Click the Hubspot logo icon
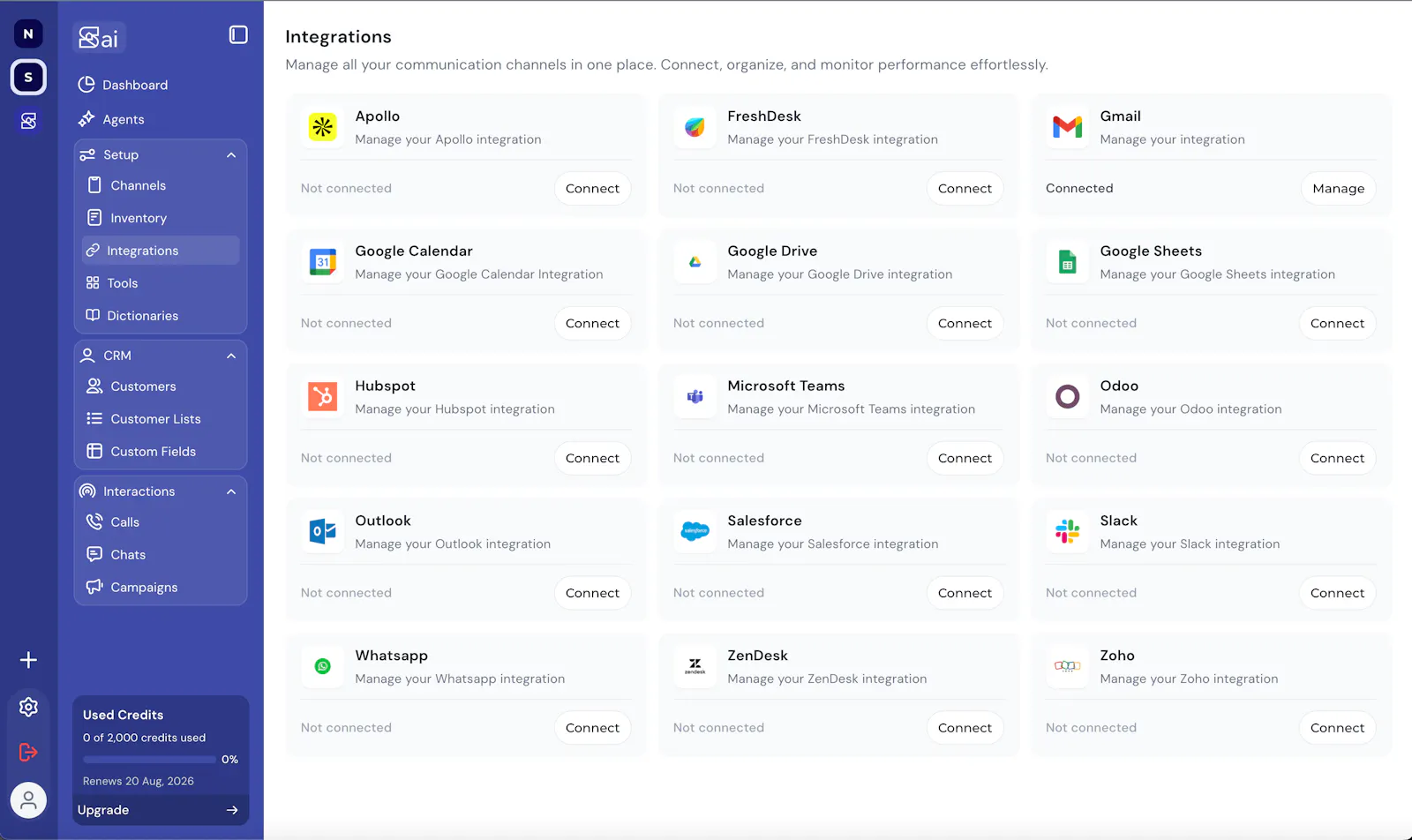Image resolution: width=1412 pixels, height=840 pixels. [x=323, y=396]
